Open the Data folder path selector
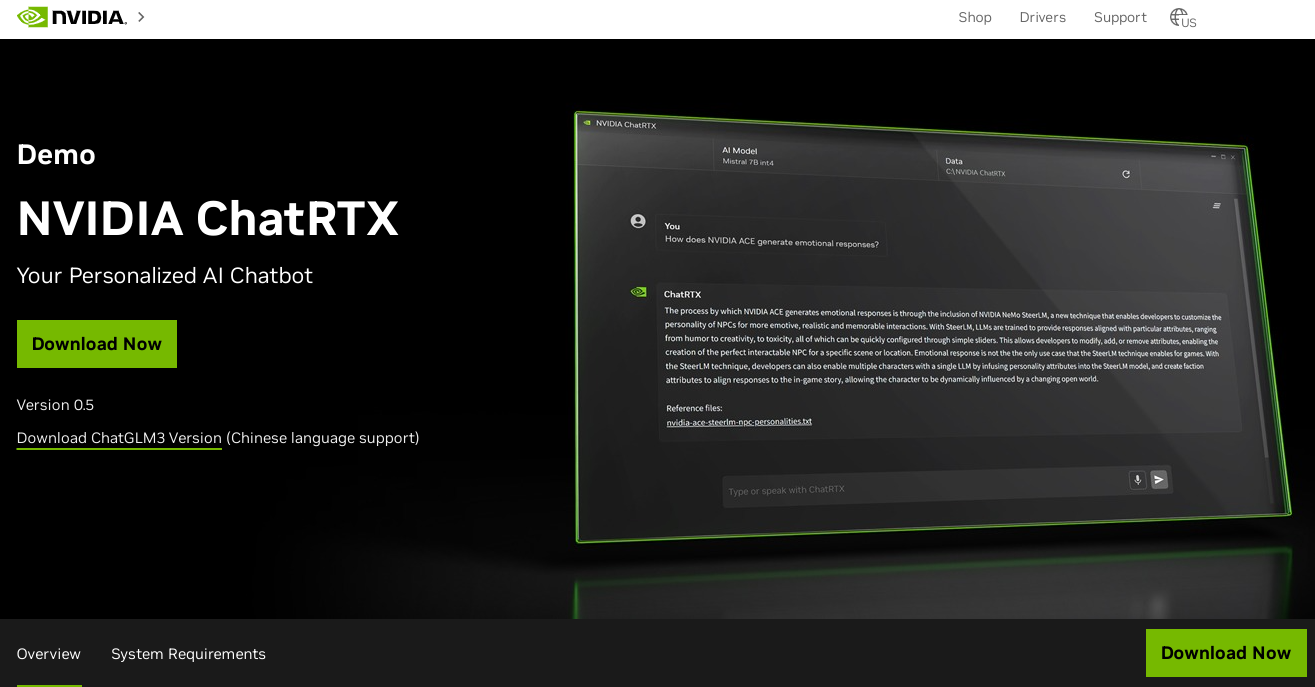The image size is (1315, 687). point(975,167)
